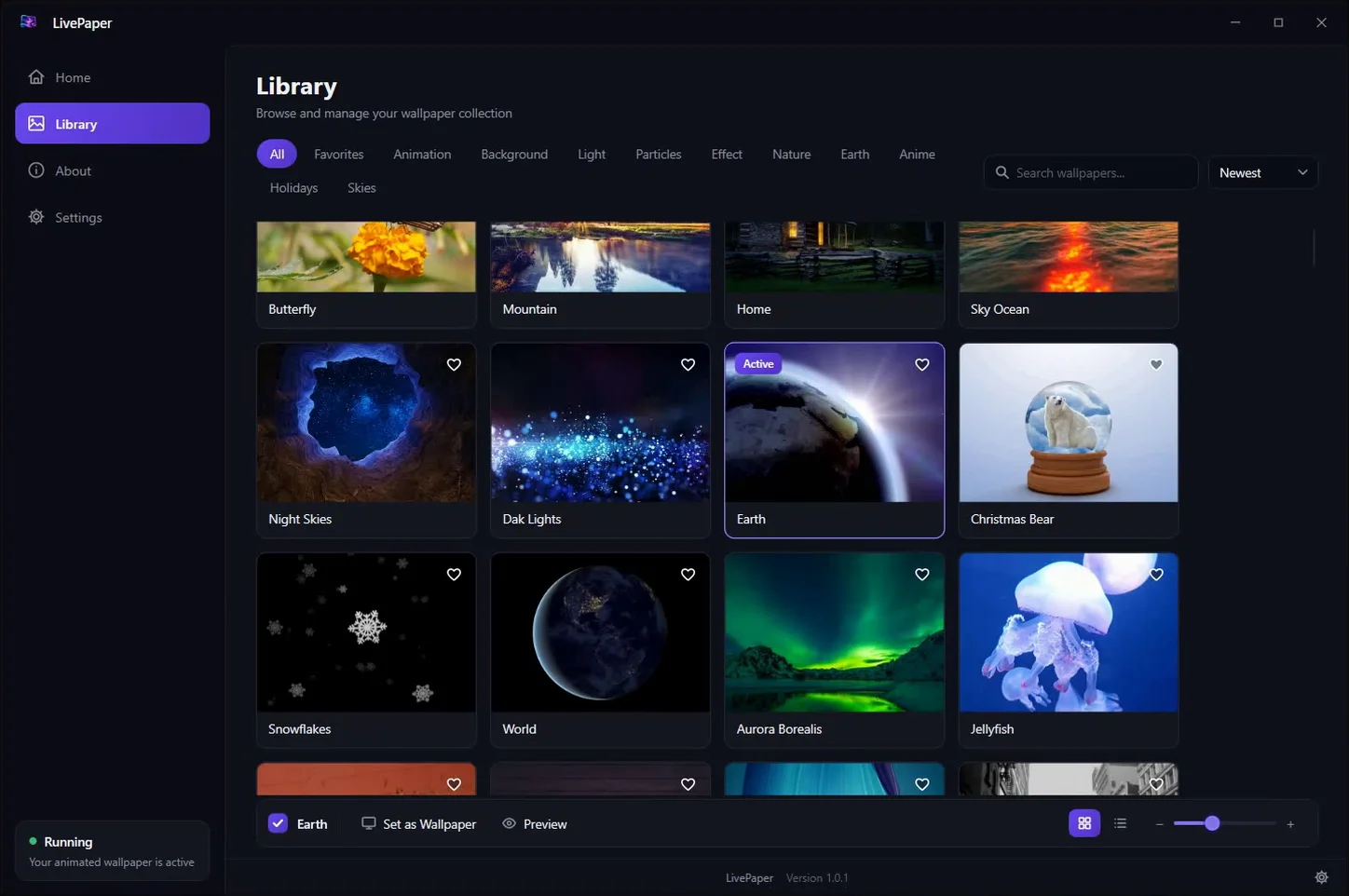
Task: Favorite the Snowflakes wallpaper heart
Action: click(x=454, y=575)
